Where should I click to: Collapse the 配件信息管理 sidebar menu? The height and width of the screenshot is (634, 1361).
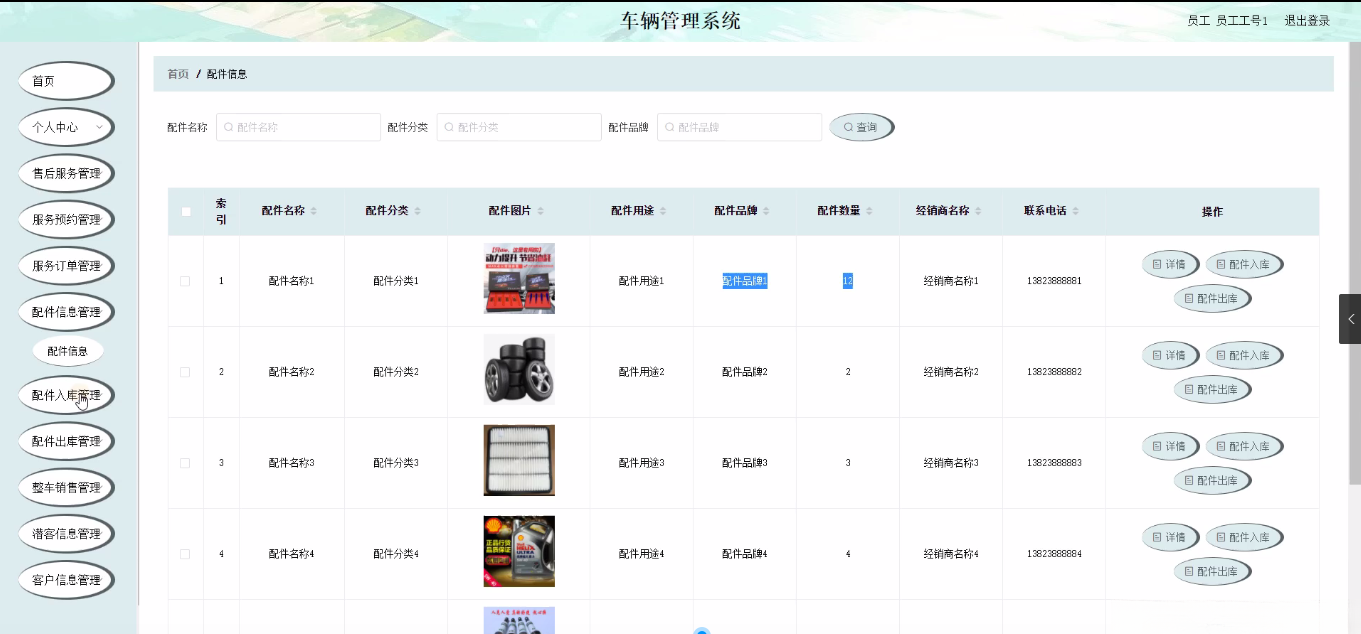pyautogui.click(x=66, y=312)
